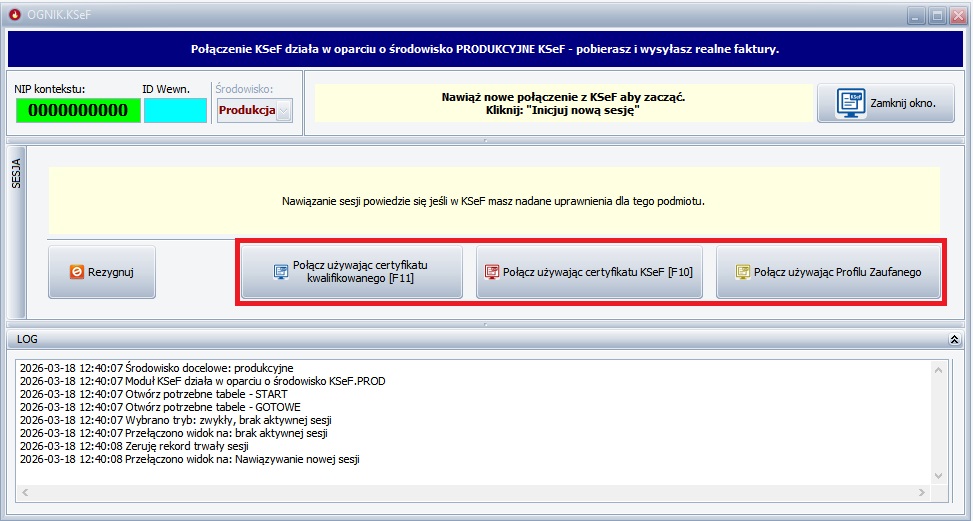Click Połącz używając certyfikatu kwalifikowanego [F11]

click(x=352, y=272)
